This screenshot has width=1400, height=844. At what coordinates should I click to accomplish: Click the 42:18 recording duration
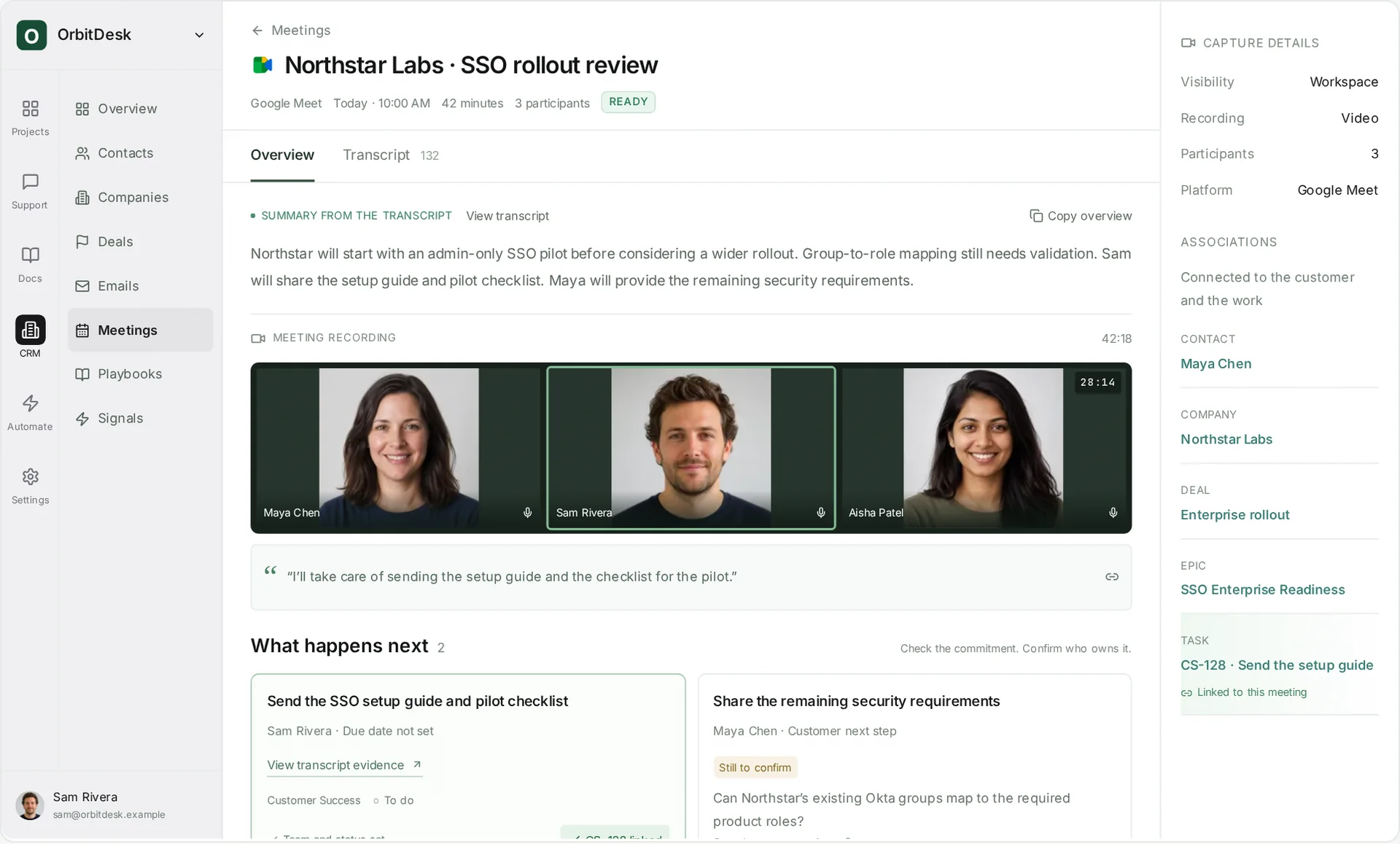tap(1116, 338)
